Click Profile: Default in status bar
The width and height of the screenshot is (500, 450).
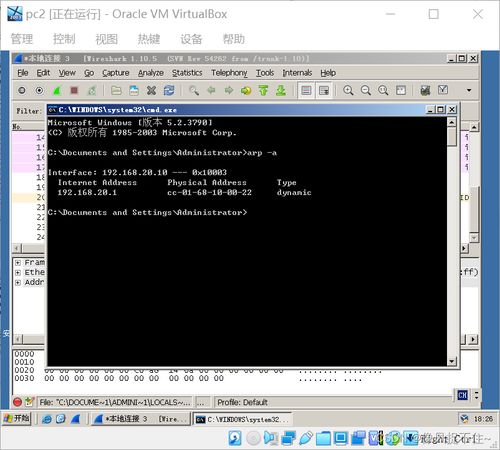(x=242, y=402)
